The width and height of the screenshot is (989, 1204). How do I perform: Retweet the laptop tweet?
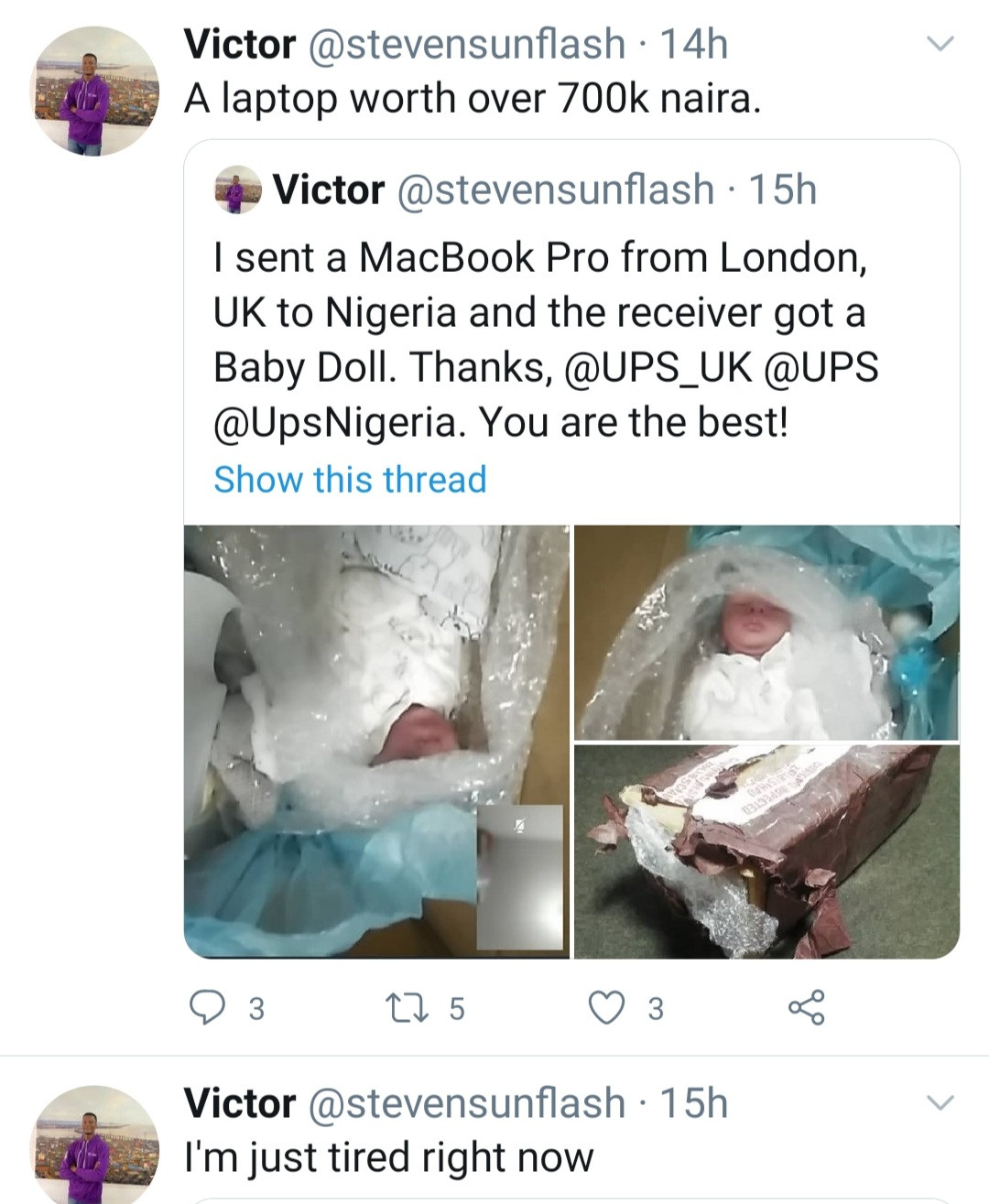[401, 1007]
